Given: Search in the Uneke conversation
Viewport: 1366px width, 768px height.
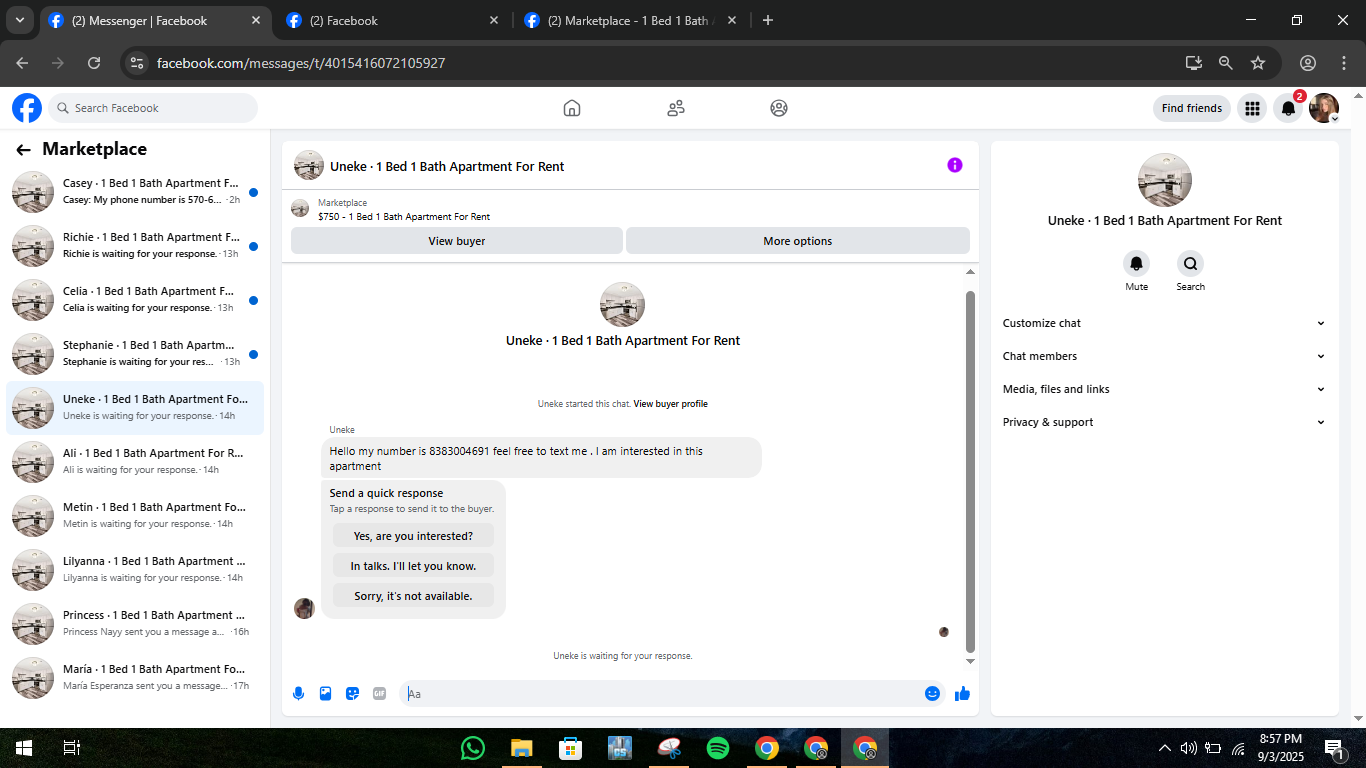Looking at the screenshot, I should point(1191,264).
